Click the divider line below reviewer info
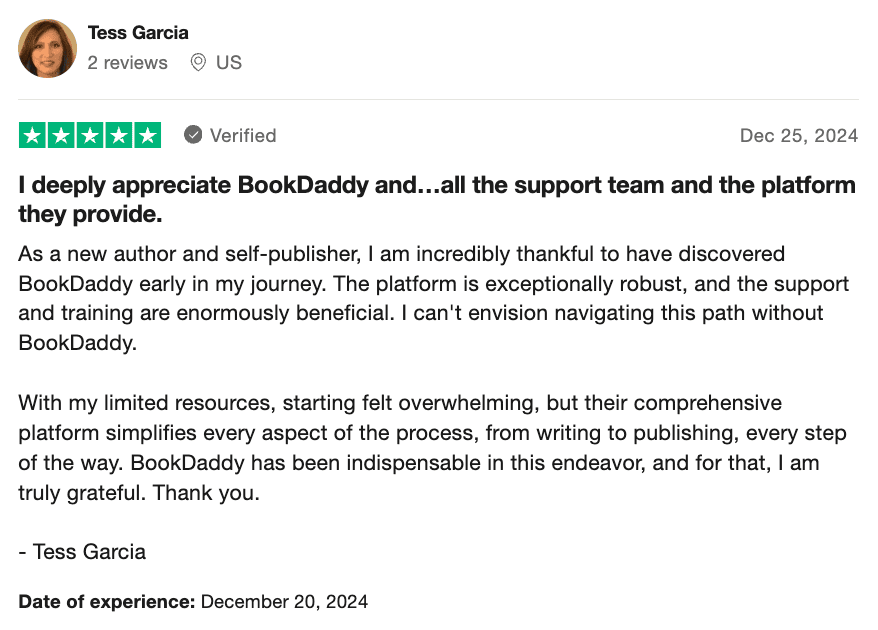The image size is (878, 630). click(438, 99)
